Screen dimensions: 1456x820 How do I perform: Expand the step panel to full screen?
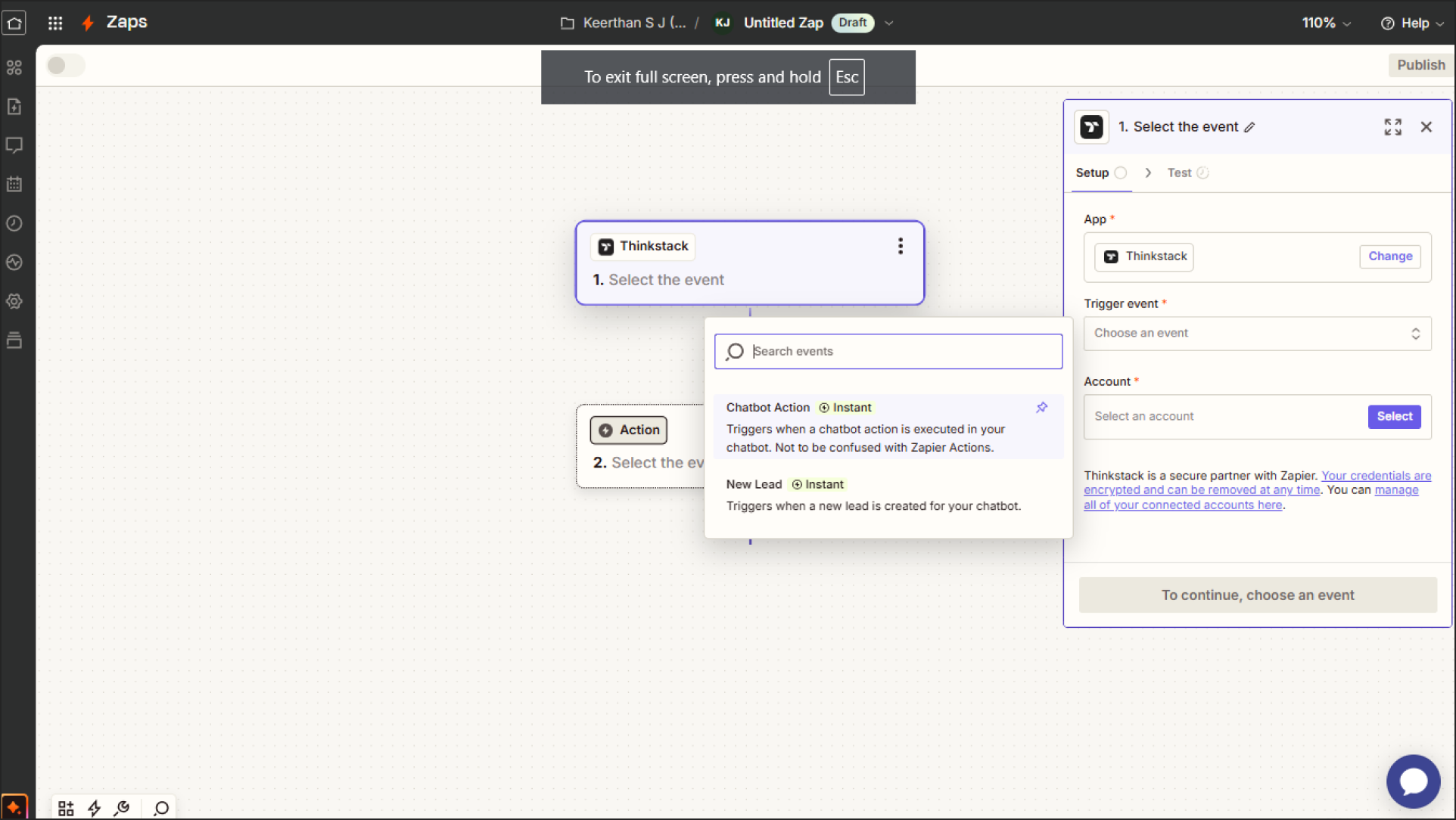tap(1393, 127)
